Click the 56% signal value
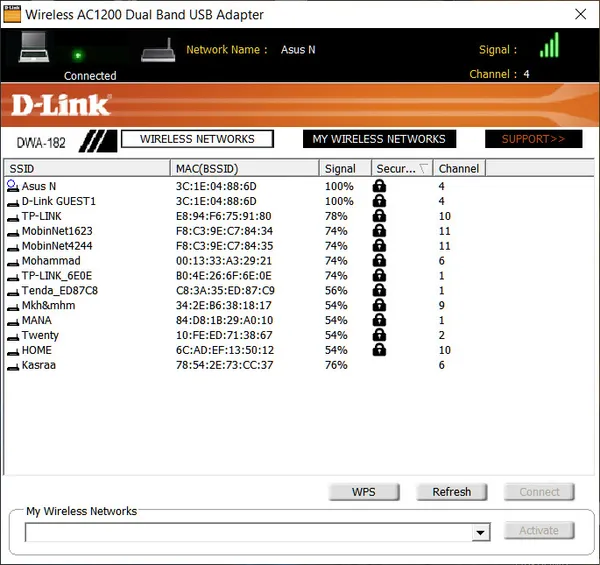 tap(336, 291)
